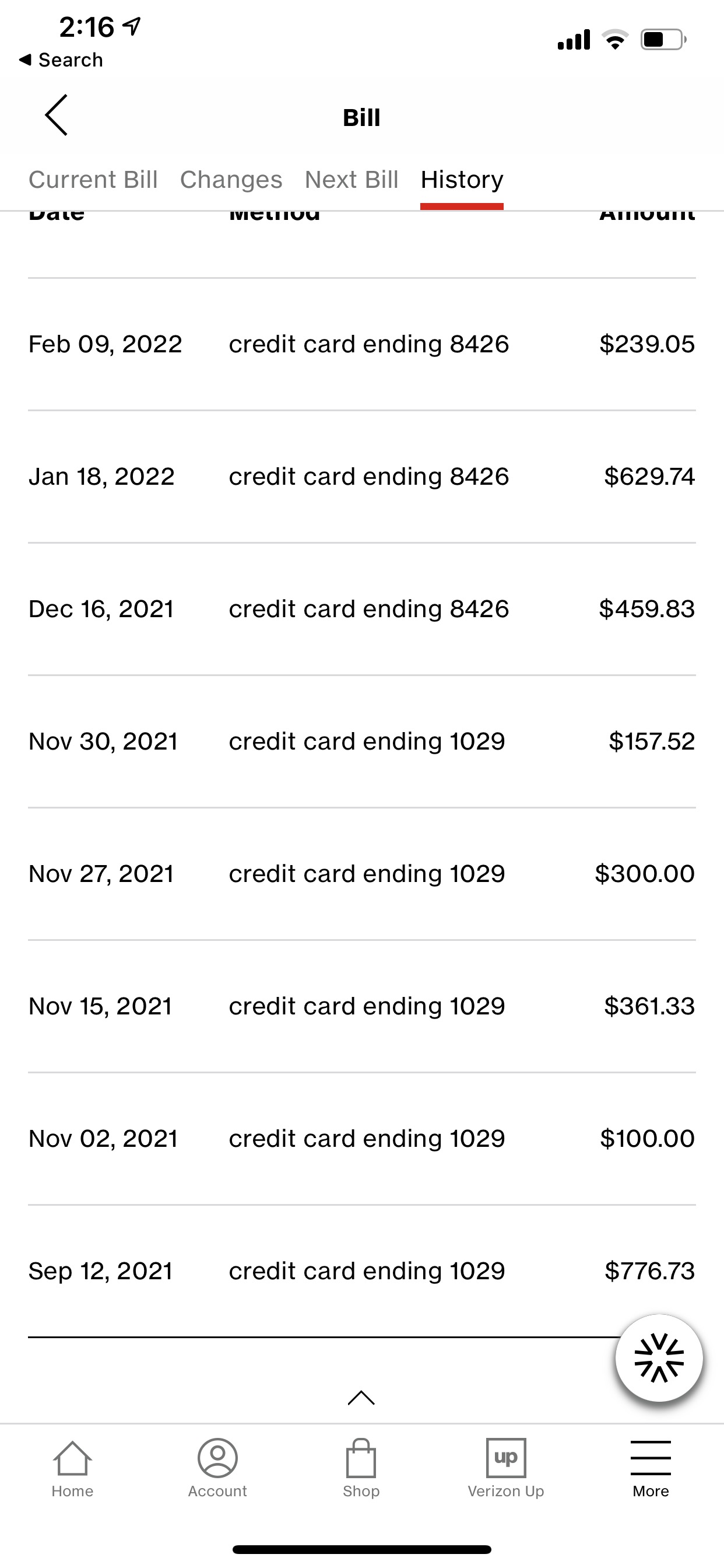Return to Search via status bar

coord(61,60)
